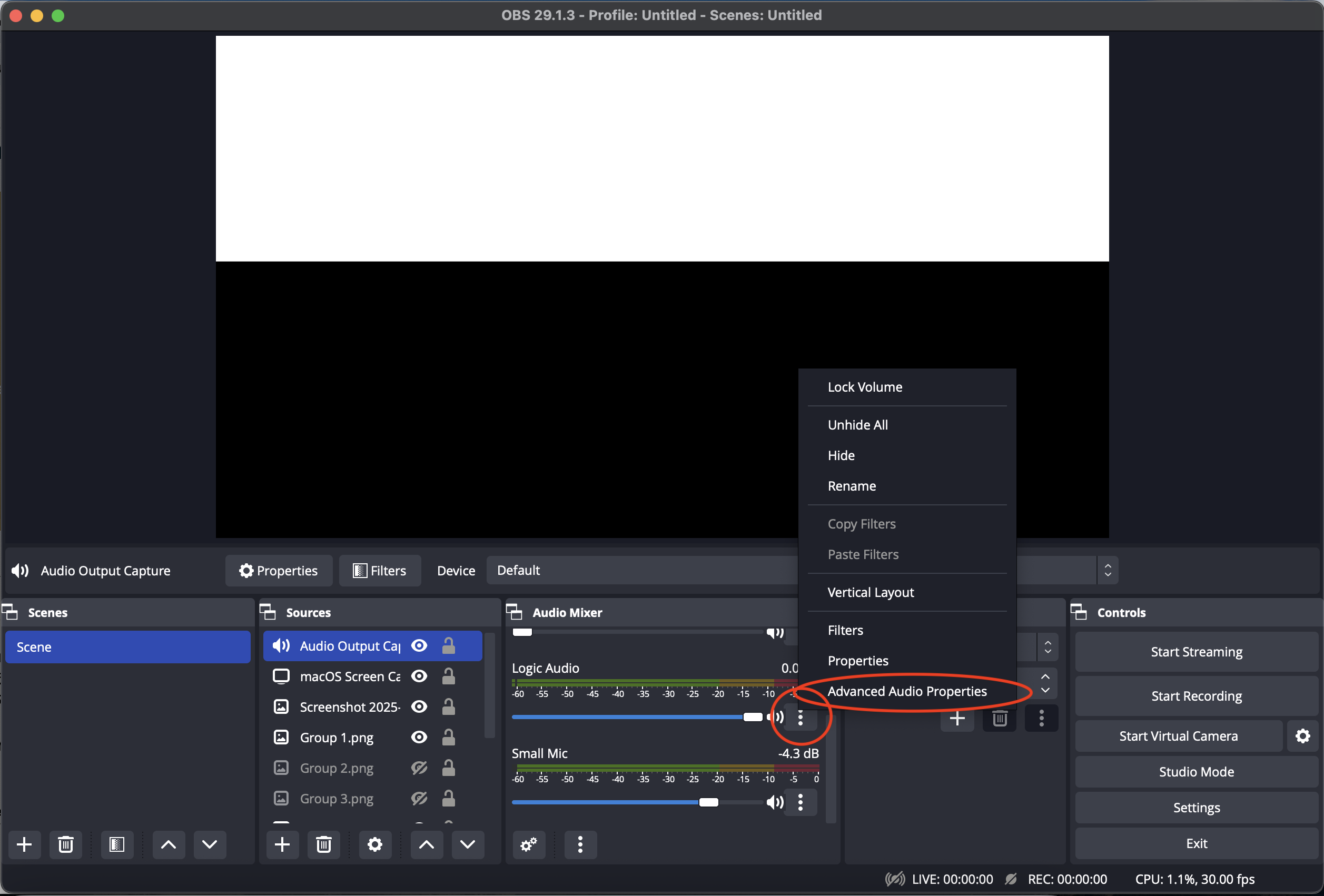1324x896 pixels.
Task: Toggle lock on Group 1.png source
Action: (449, 737)
